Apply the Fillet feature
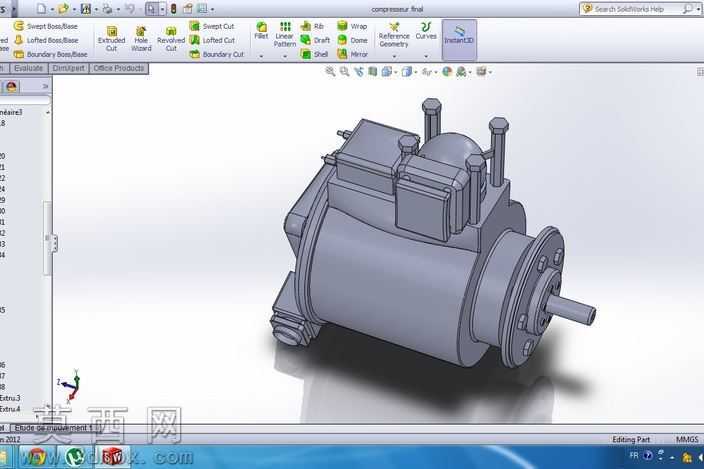The height and width of the screenshot is (469, 704). (261, 31)
